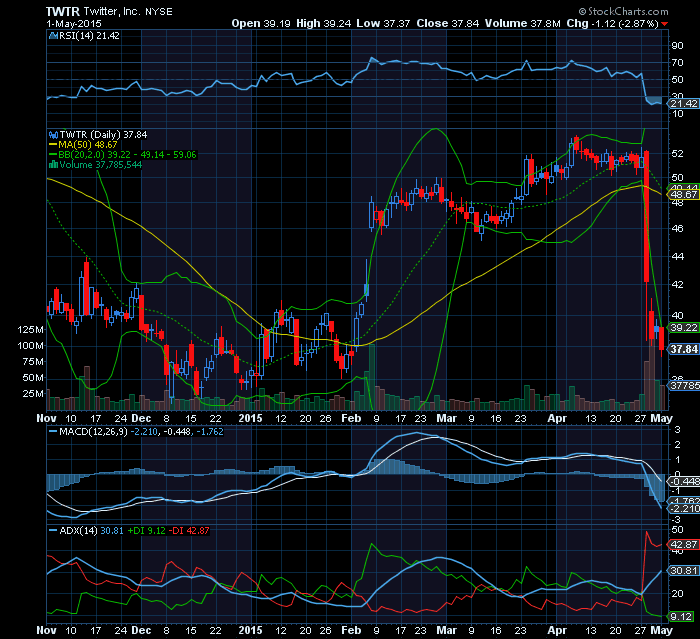Click the 37785 volume tag on right axis
This screenshot has height=639, width=700.
[683, 385]
